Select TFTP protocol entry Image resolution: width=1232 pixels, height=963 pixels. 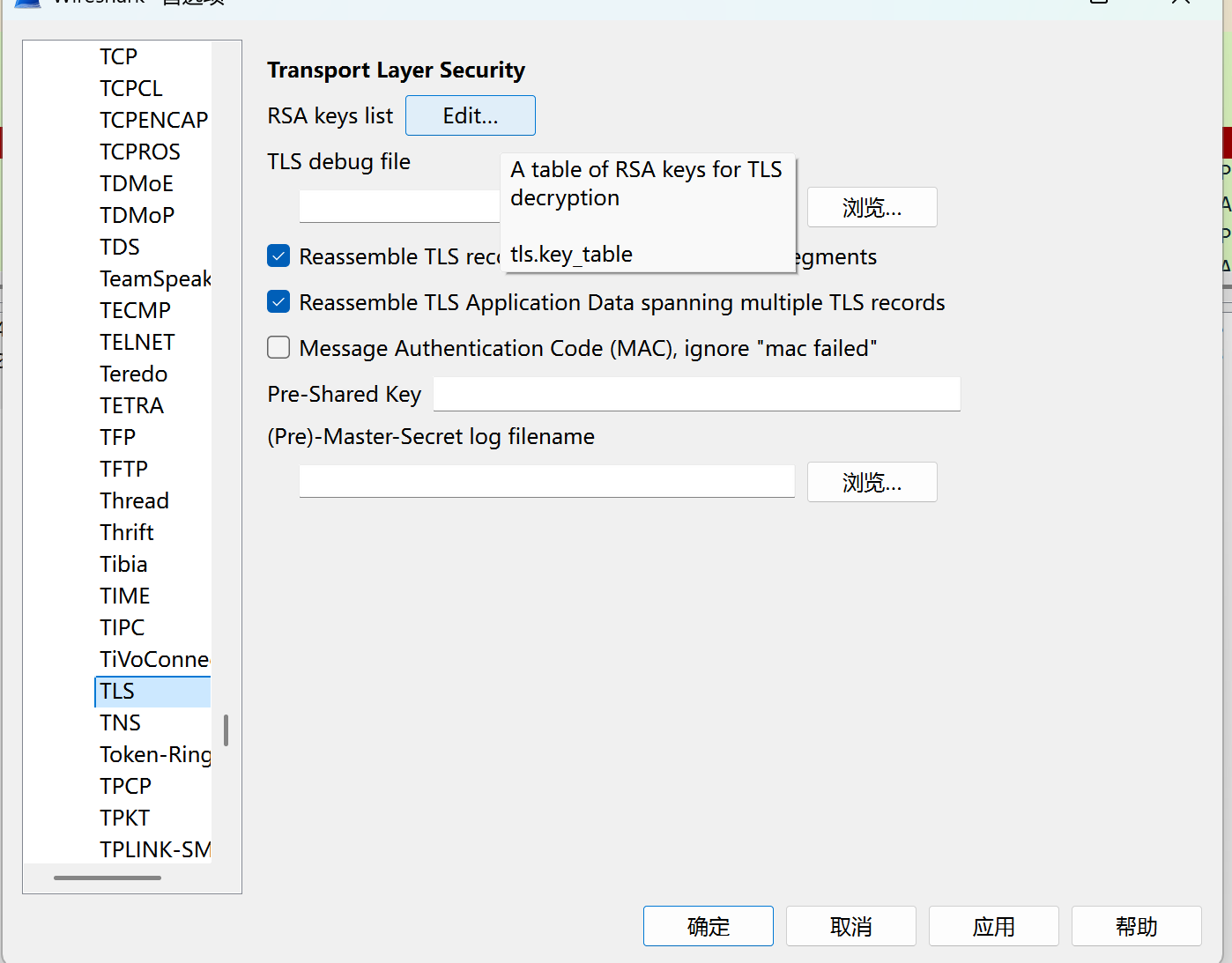tap(123, 469)
